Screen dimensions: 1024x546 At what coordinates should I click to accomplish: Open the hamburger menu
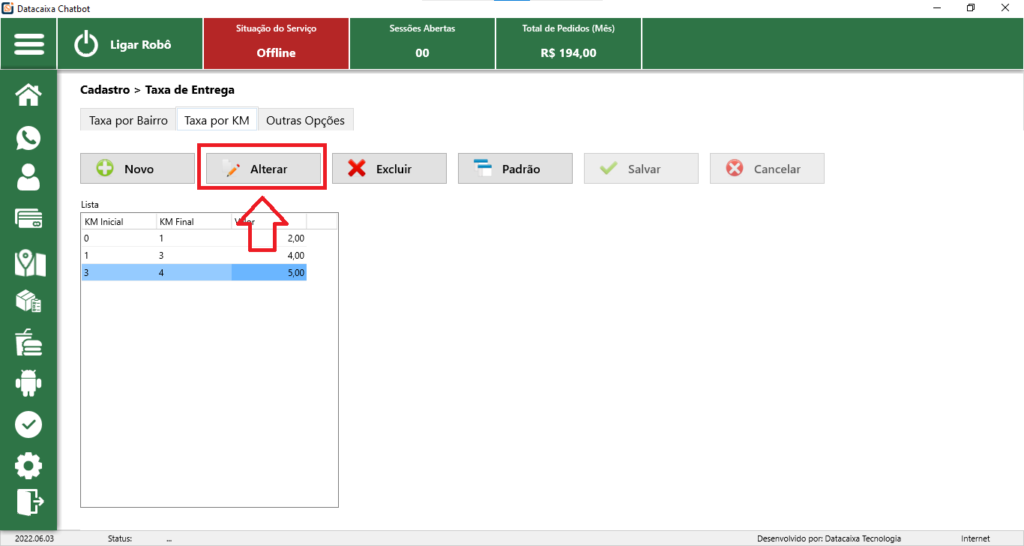point(29,45)
